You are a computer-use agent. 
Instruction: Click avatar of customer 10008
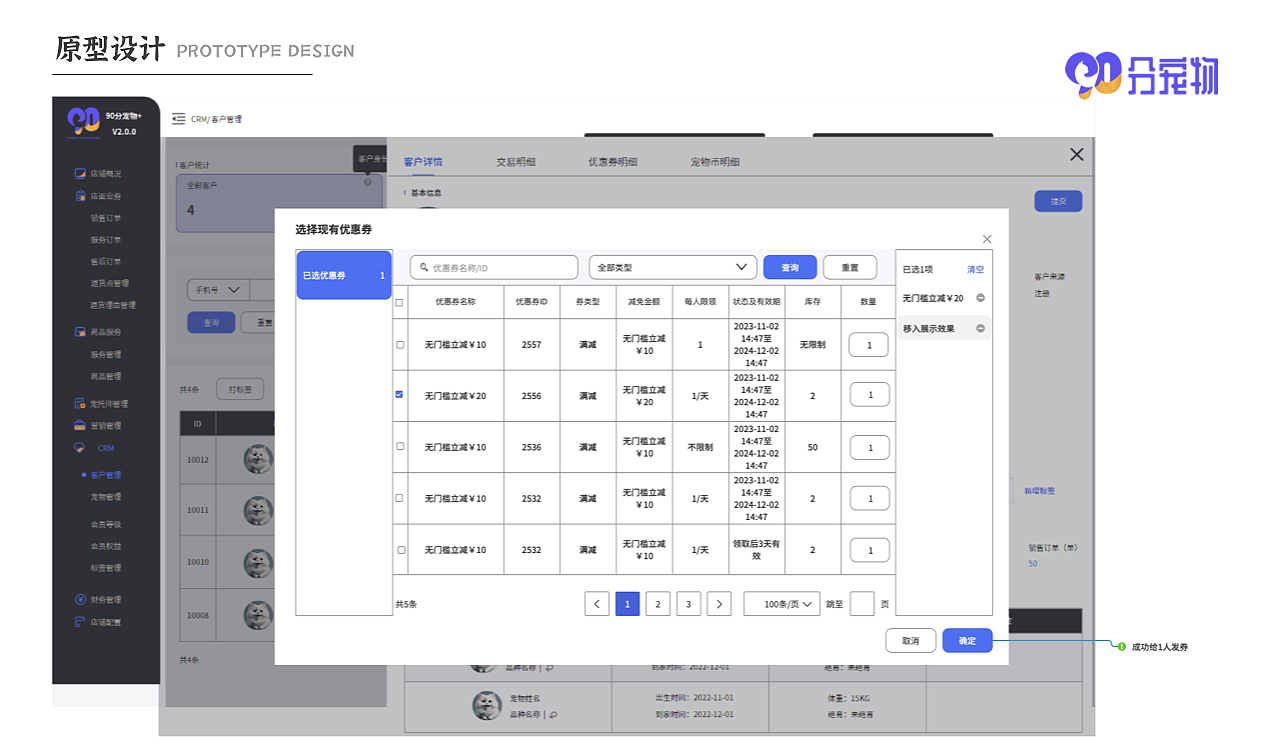(259, 614)
